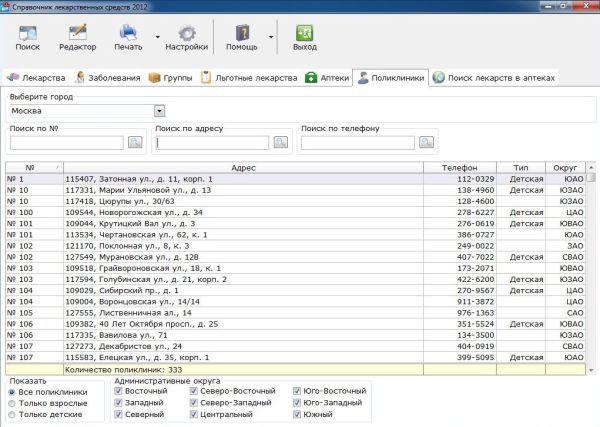Select row Лиственничная ал., 14
This screenshot has width=600, height=427.
click(x=295, y=313)
